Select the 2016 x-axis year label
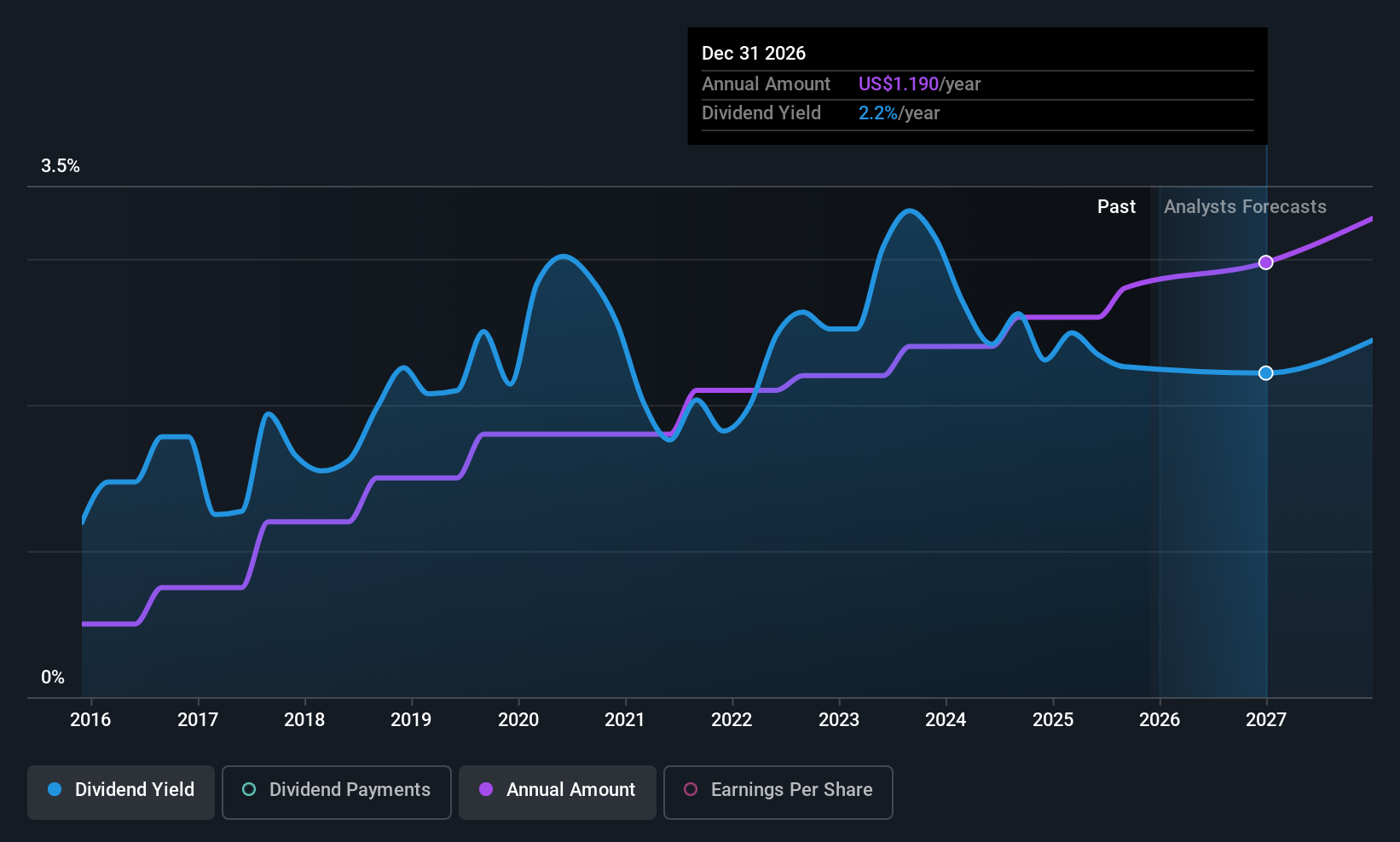 click(x=90, y=720)
